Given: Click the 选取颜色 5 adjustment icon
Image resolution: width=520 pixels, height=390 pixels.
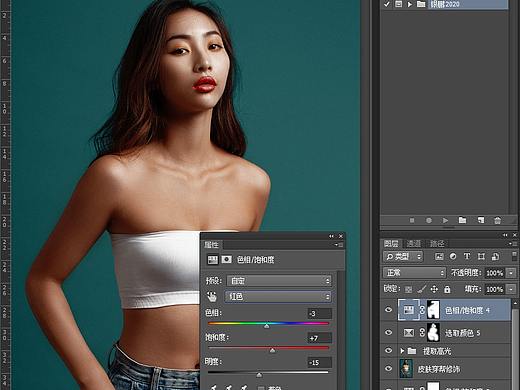Looking at the screenshot, I should (x=409, y=333).
